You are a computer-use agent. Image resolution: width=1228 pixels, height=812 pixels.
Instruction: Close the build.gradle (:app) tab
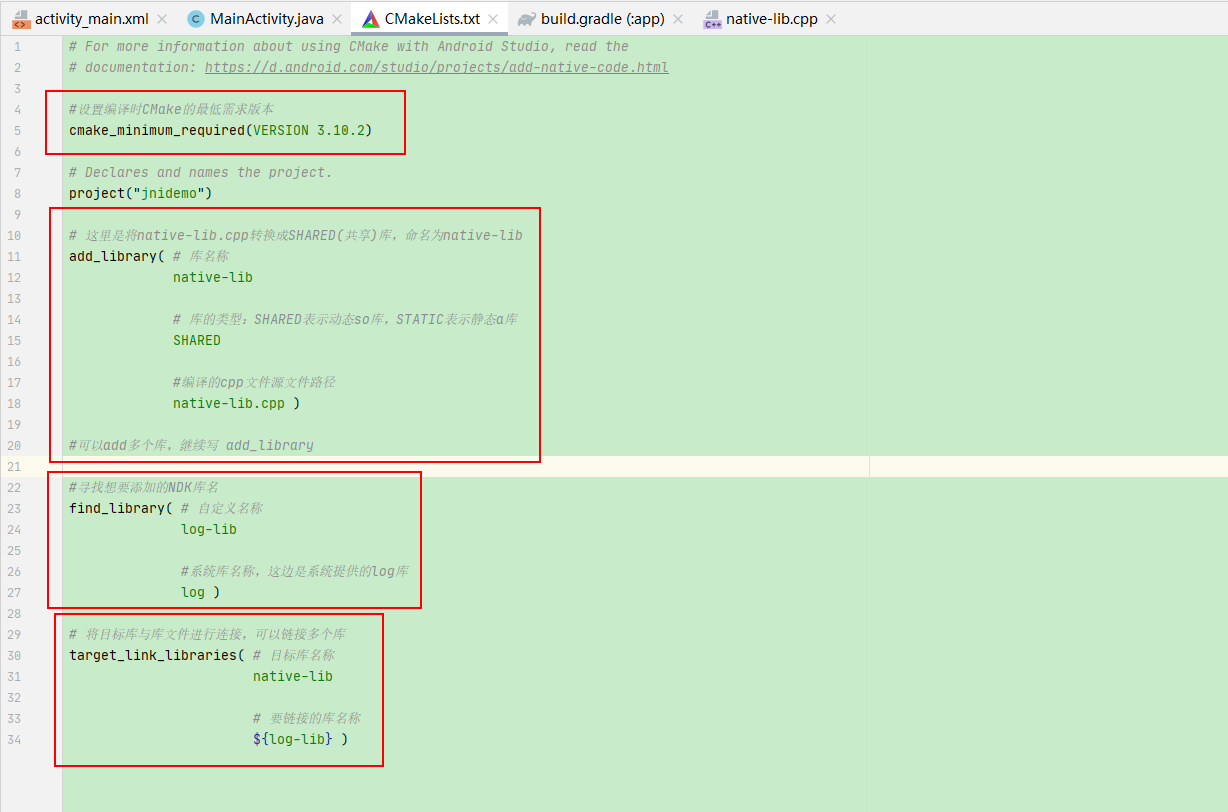[x=678, y=17]
